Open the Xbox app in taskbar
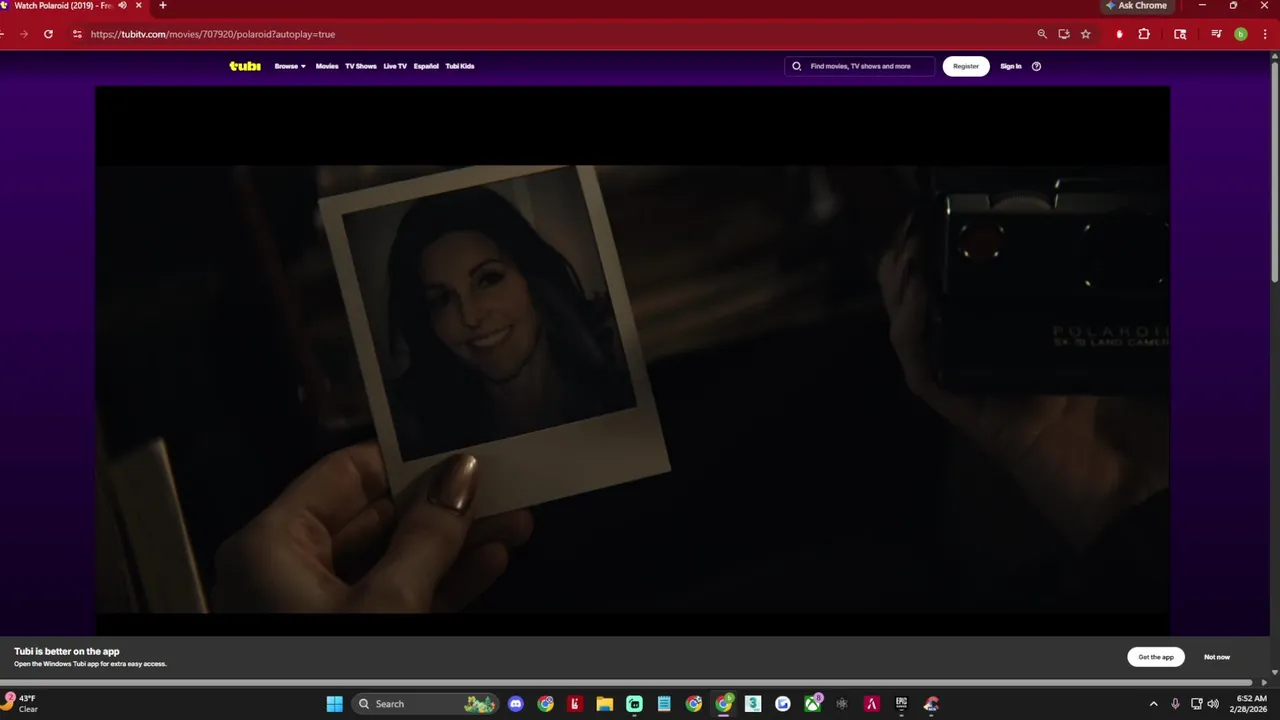Screen dimensions: 1280x720 coord(812,704)
